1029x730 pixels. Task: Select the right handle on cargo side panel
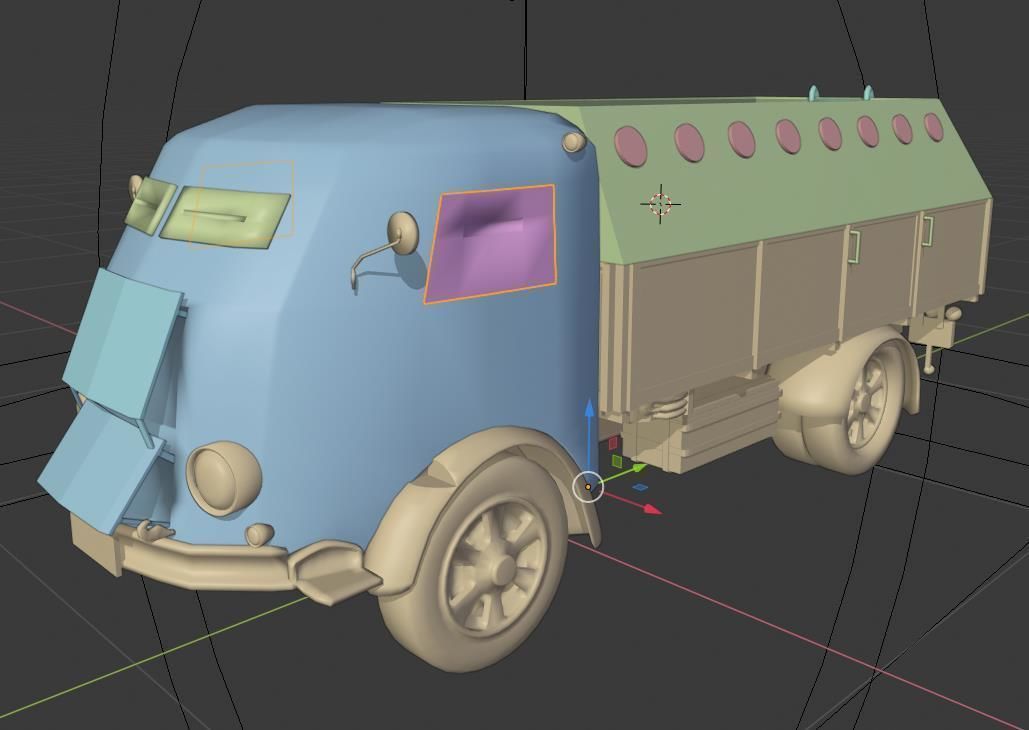point(927,230)
